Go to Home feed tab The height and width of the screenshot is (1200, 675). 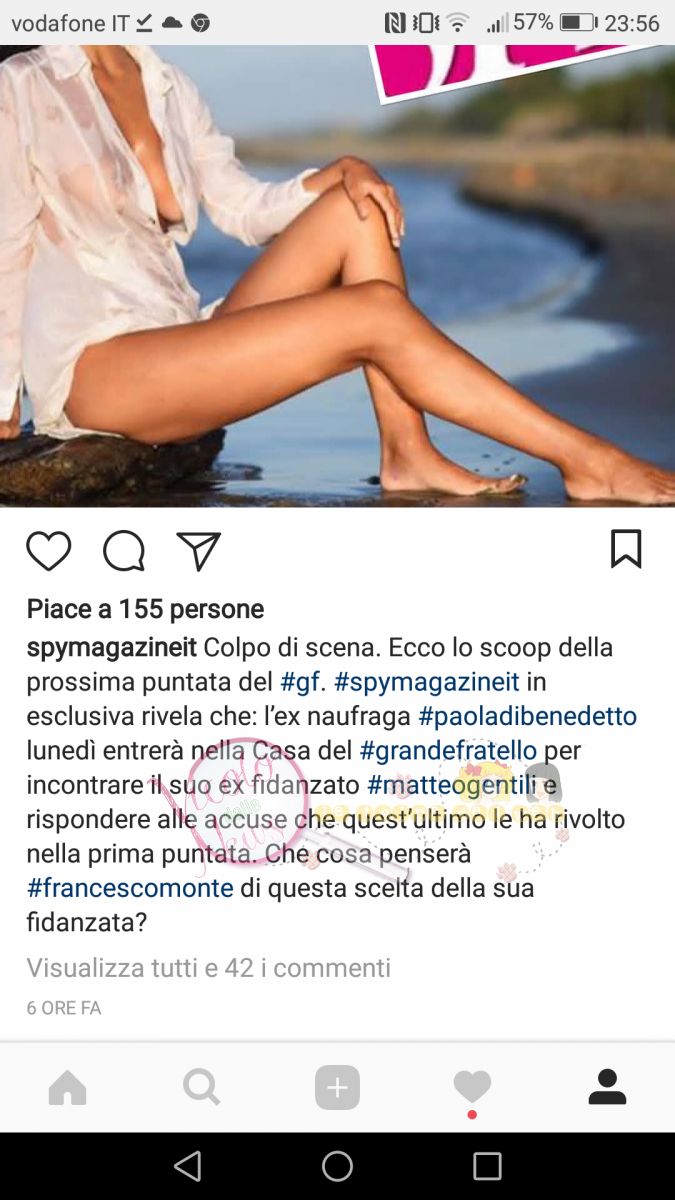point(68,1088)
